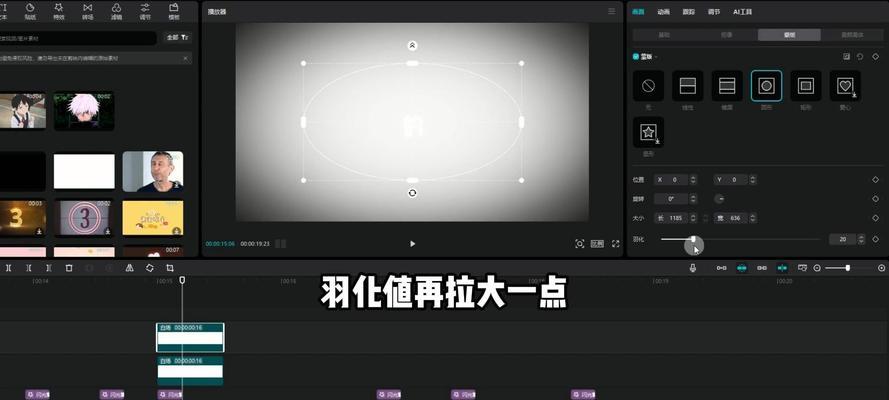
Task: Click the preview-axis icon in timeline toolbar
Action: click(802, 268)
